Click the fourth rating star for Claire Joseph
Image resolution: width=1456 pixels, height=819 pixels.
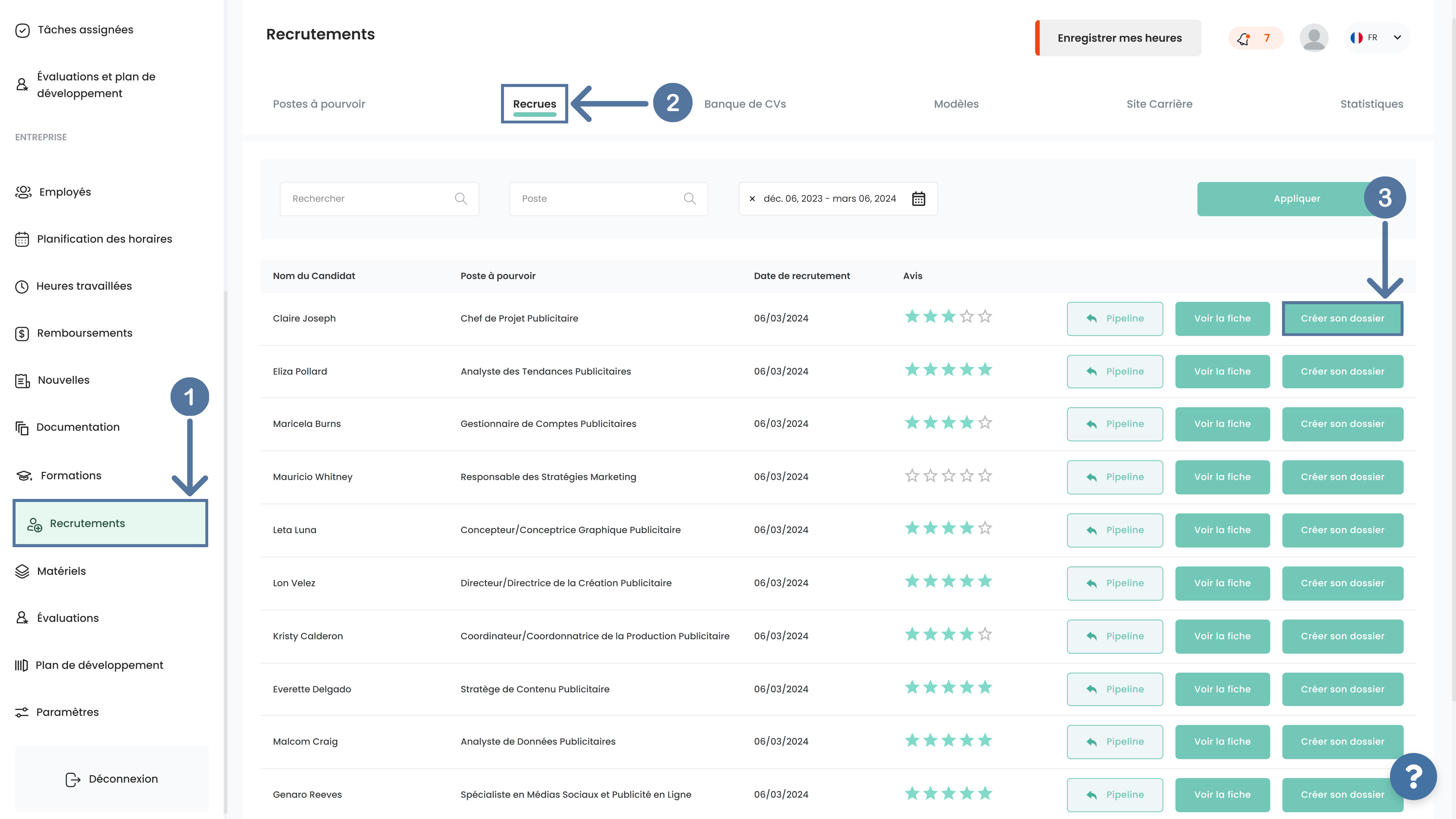pos(967,316)
